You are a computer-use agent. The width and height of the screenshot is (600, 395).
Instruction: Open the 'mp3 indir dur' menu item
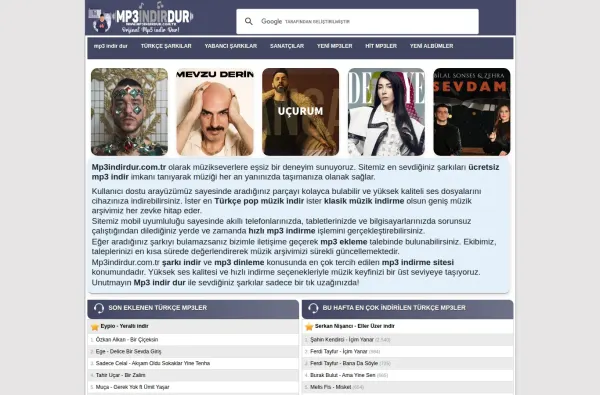pos(111,46)
